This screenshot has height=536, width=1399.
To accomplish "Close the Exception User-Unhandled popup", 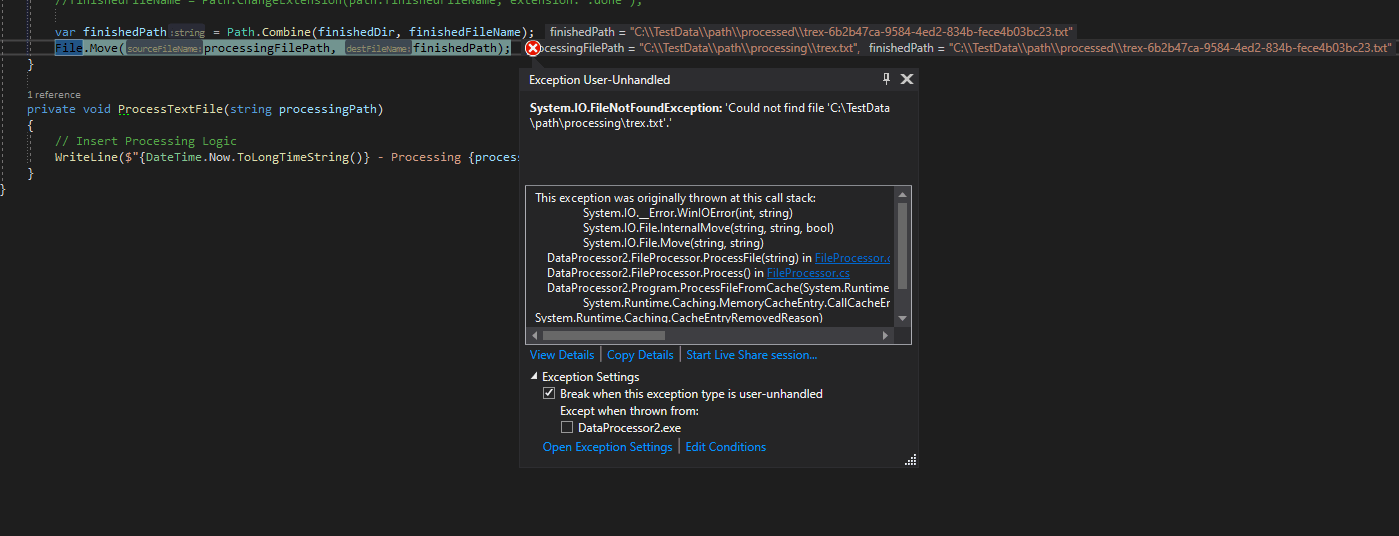I will (x=907, y=79).
